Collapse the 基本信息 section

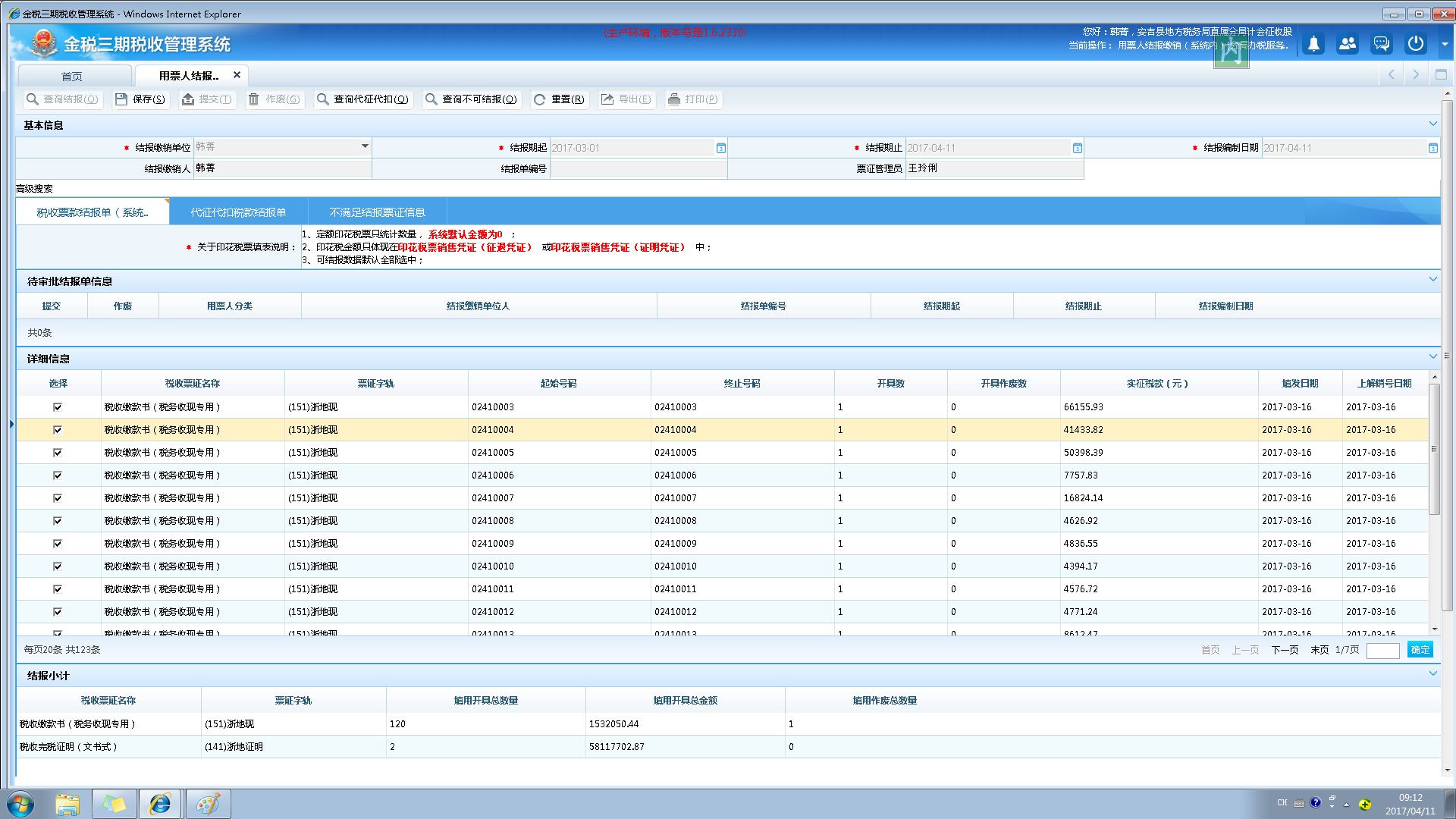click(1433, 124)
